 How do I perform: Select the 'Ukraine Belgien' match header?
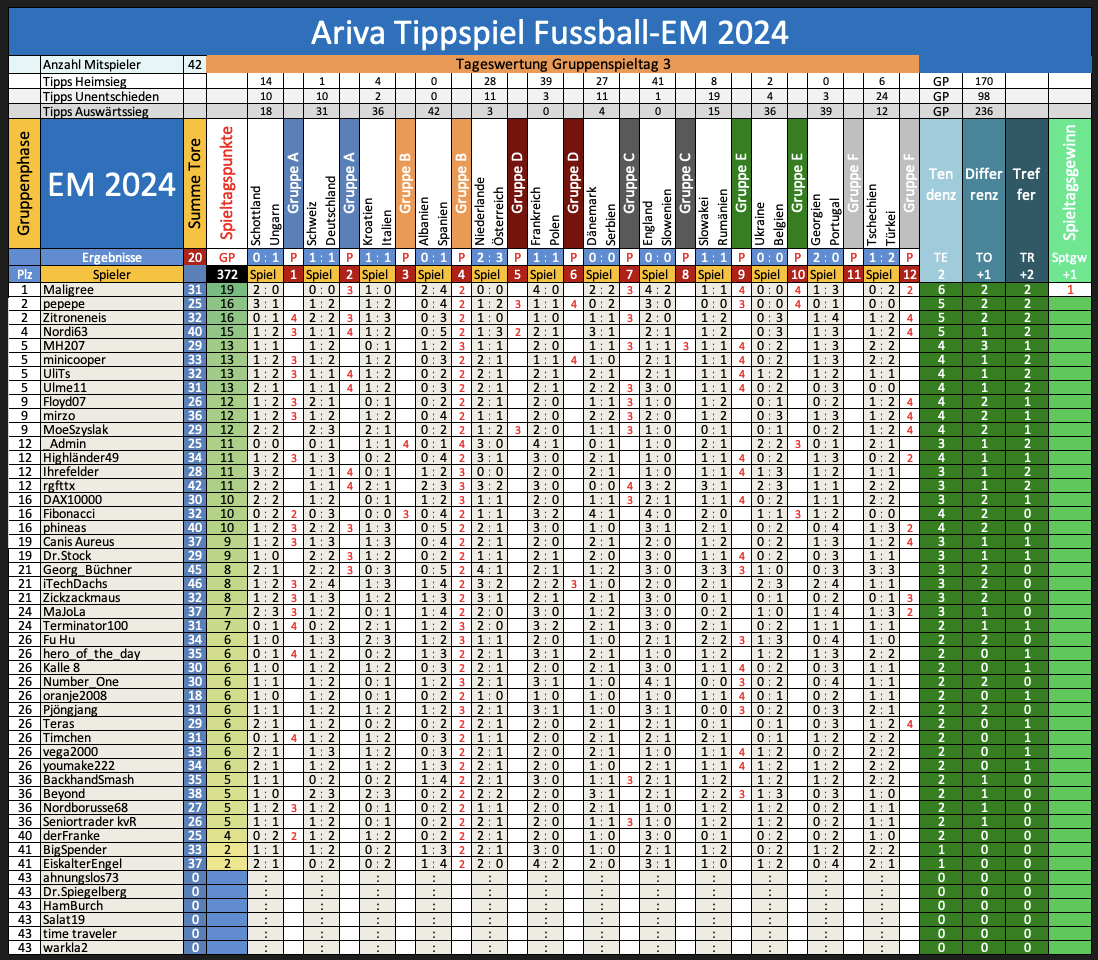(770, 183)
